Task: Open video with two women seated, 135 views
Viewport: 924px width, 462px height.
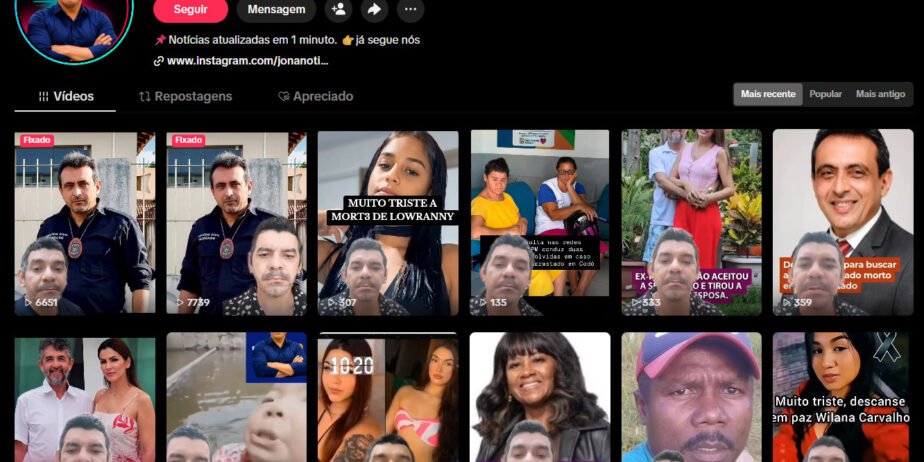Action: [540, 223]
